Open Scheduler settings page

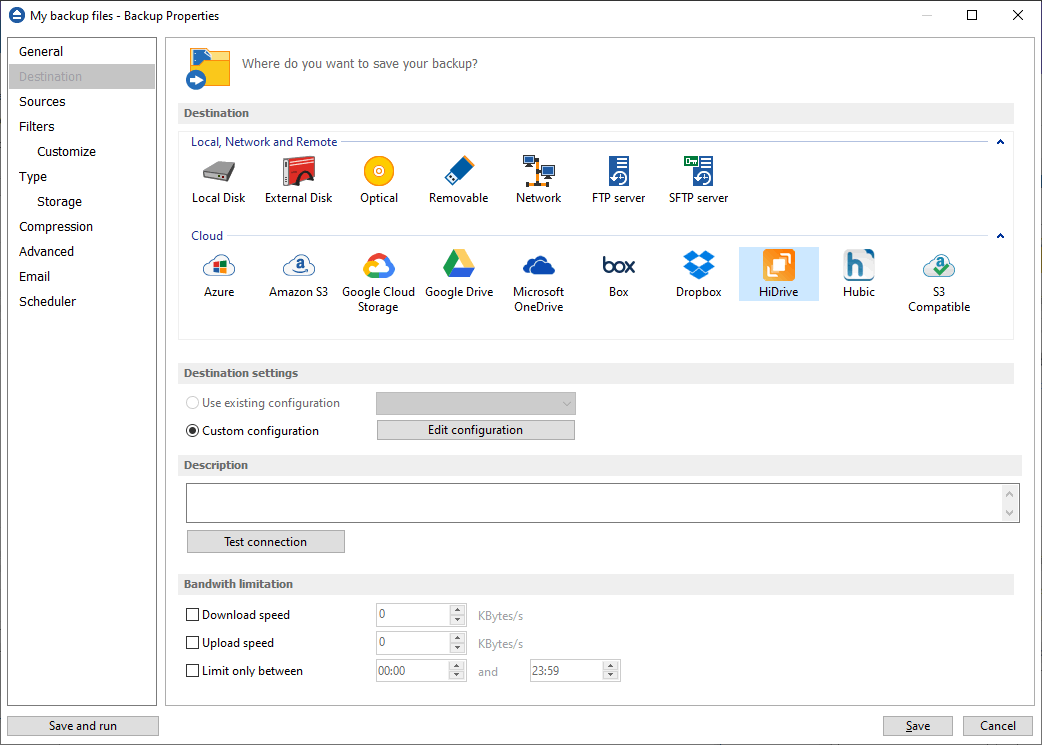click(x=82, y=302)
